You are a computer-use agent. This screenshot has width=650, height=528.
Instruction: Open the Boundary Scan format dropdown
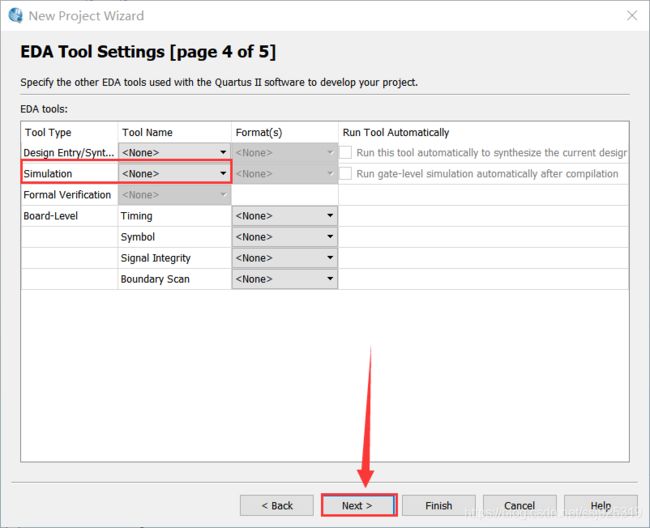click(x=285, y=279)
